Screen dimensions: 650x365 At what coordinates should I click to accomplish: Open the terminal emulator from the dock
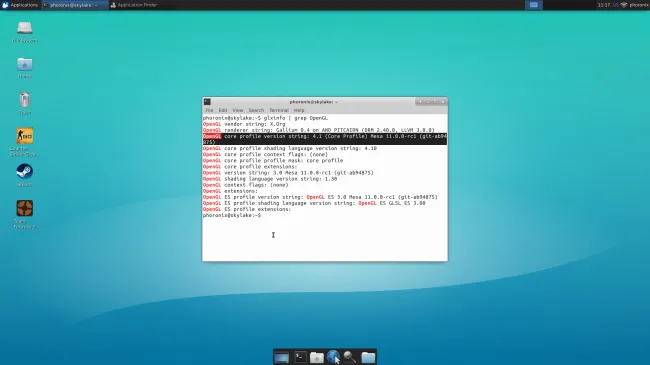[300, 357]
